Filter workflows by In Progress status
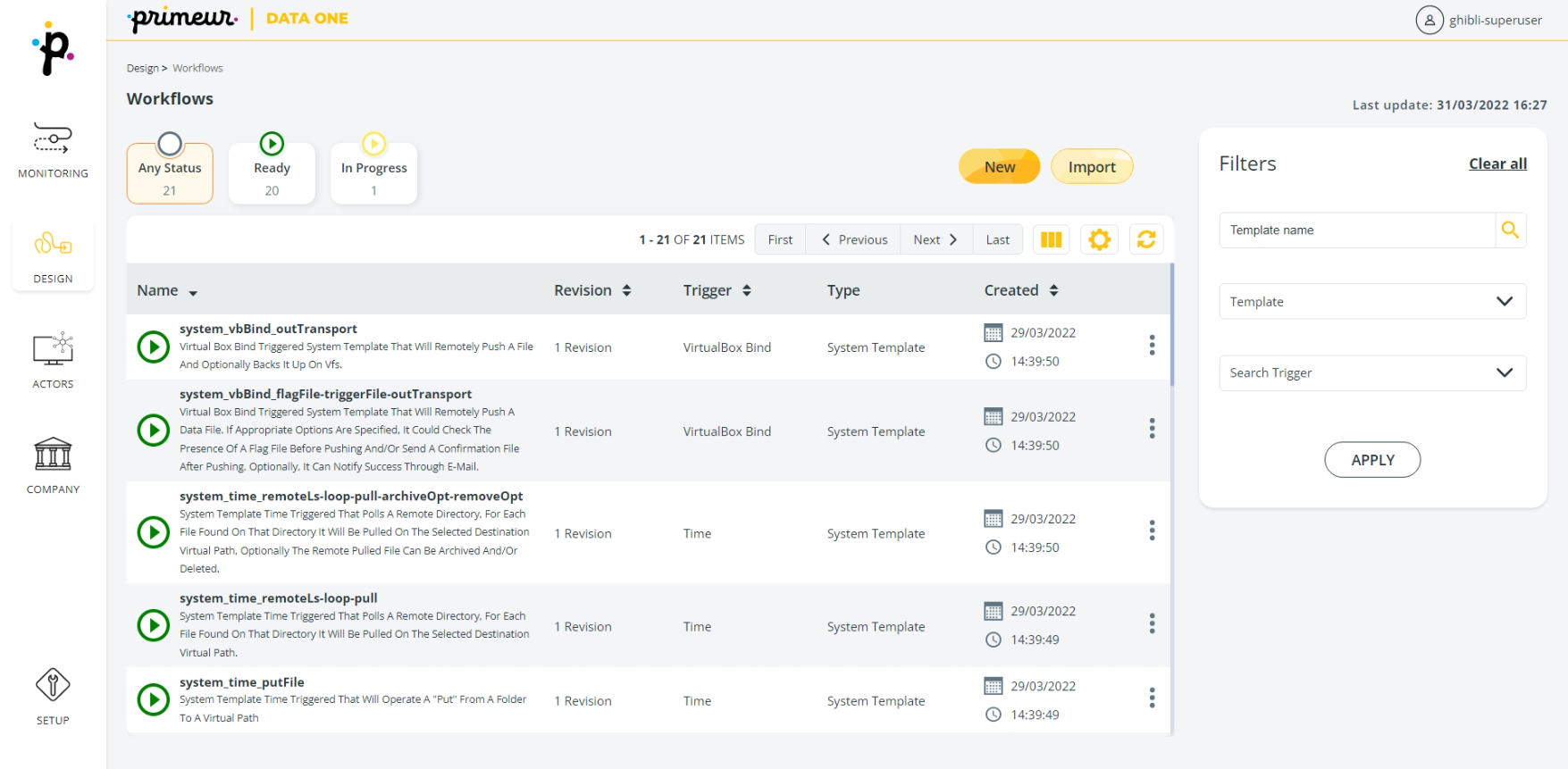 point(373,173)
